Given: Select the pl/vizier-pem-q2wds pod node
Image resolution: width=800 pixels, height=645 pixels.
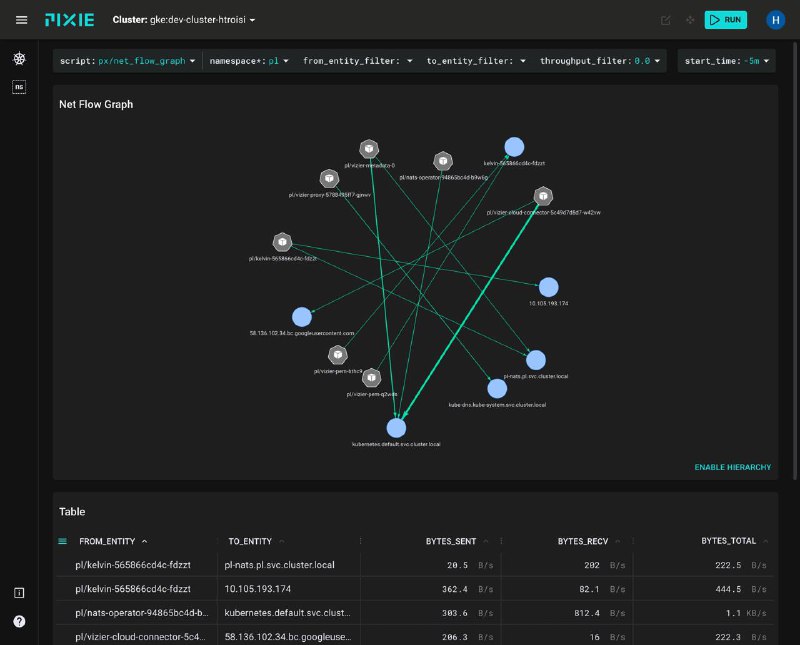Looking at the screenshot, I should [371, 378].
